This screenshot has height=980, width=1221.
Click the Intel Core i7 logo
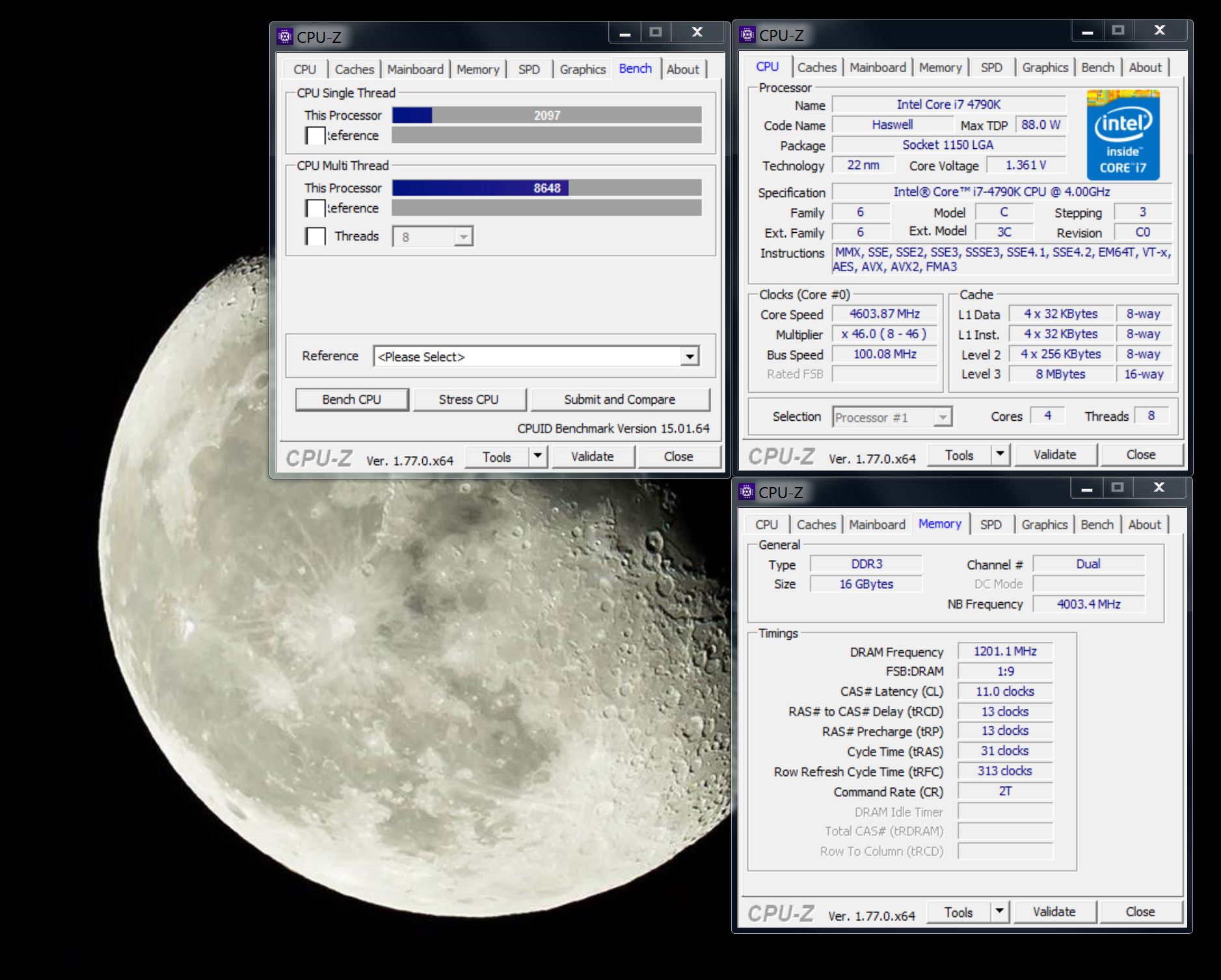point(1123,135)
